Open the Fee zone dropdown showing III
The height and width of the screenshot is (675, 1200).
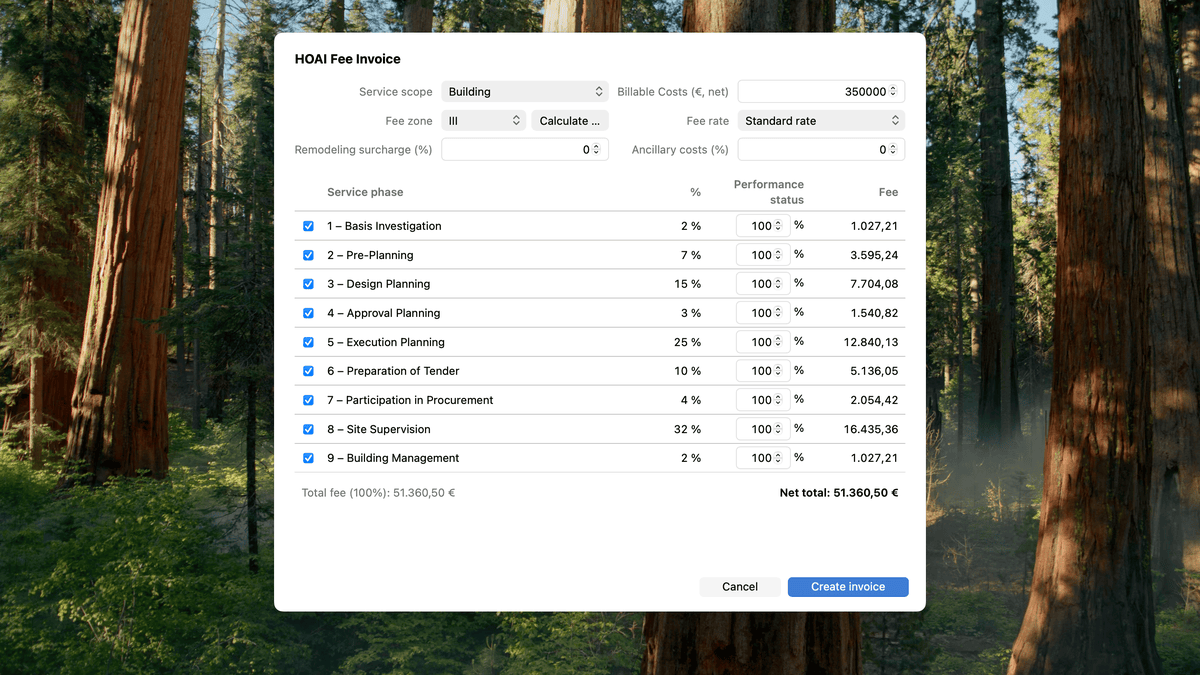484,121
